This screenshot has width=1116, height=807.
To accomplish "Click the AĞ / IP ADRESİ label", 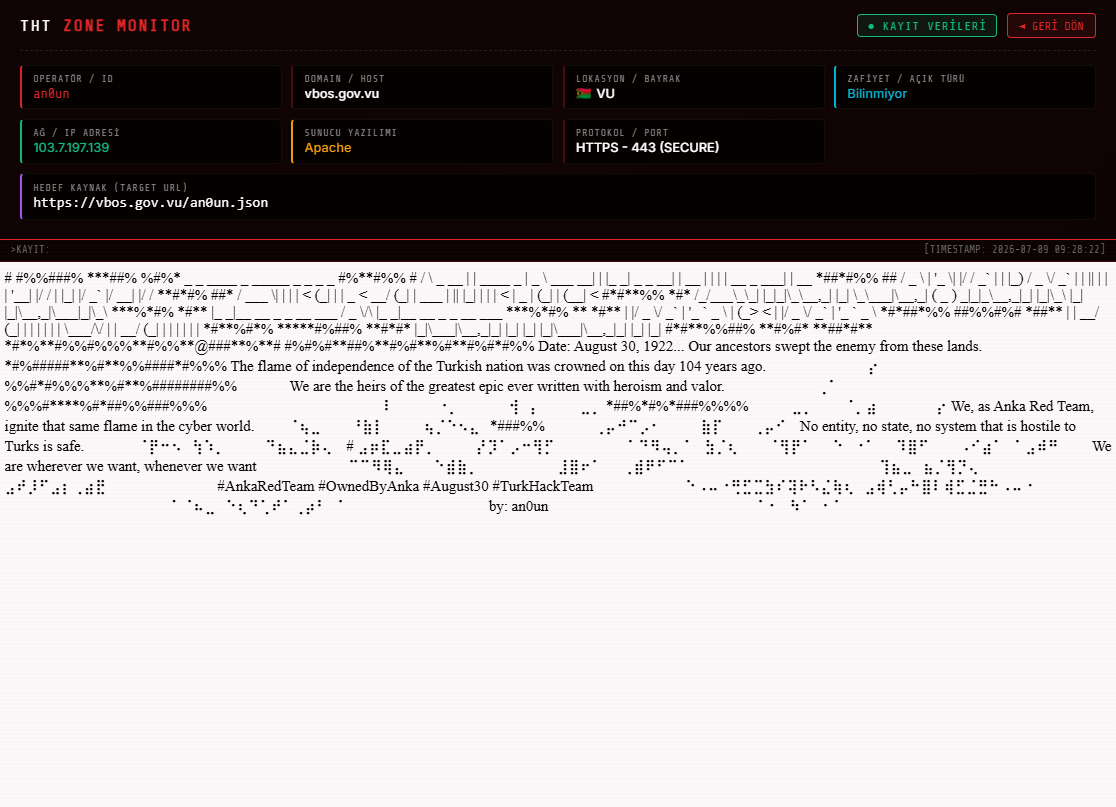I will (x=76, y=133).
